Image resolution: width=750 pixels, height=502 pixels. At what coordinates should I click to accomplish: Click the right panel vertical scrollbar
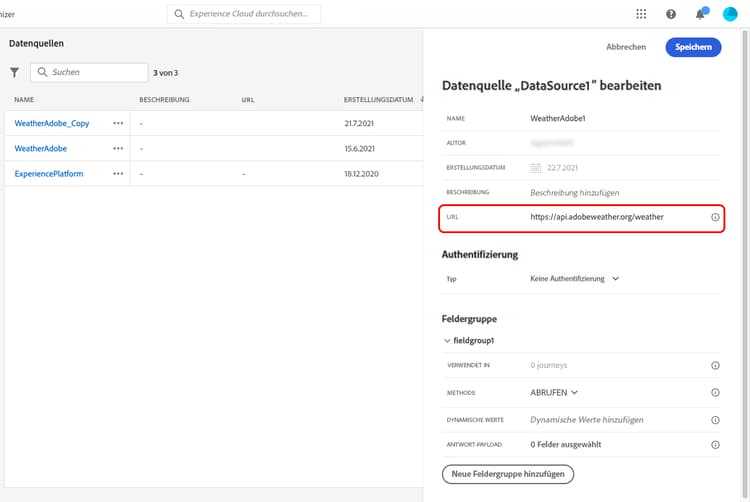744,265
